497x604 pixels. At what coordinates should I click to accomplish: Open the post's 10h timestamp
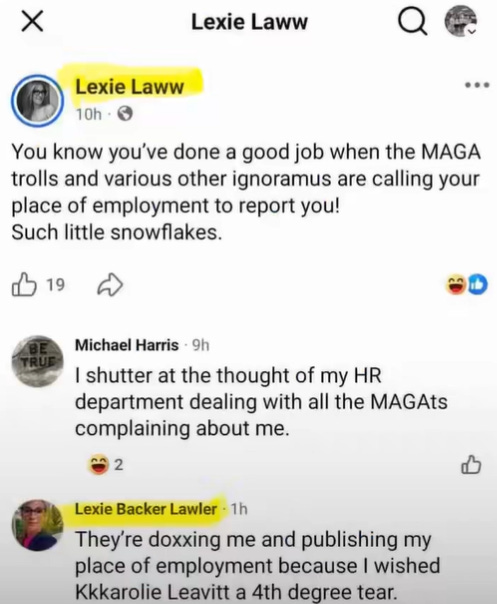(x=88, y=114)
